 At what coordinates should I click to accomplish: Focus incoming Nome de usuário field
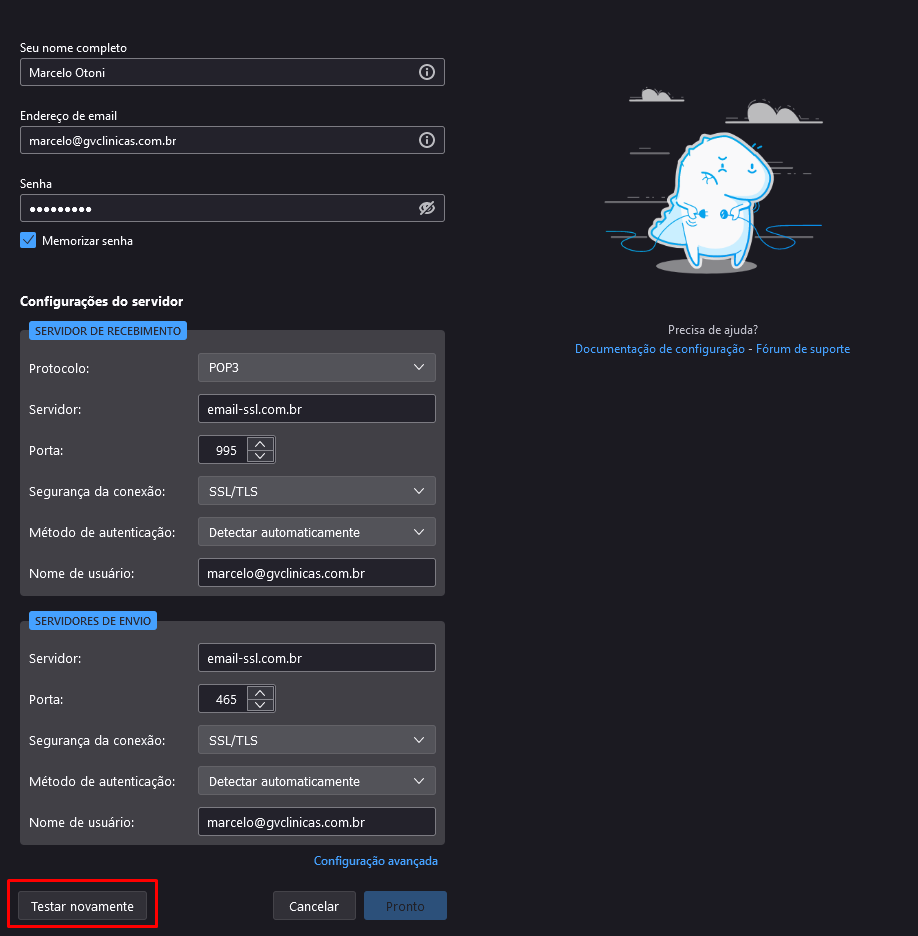point(316,573)
